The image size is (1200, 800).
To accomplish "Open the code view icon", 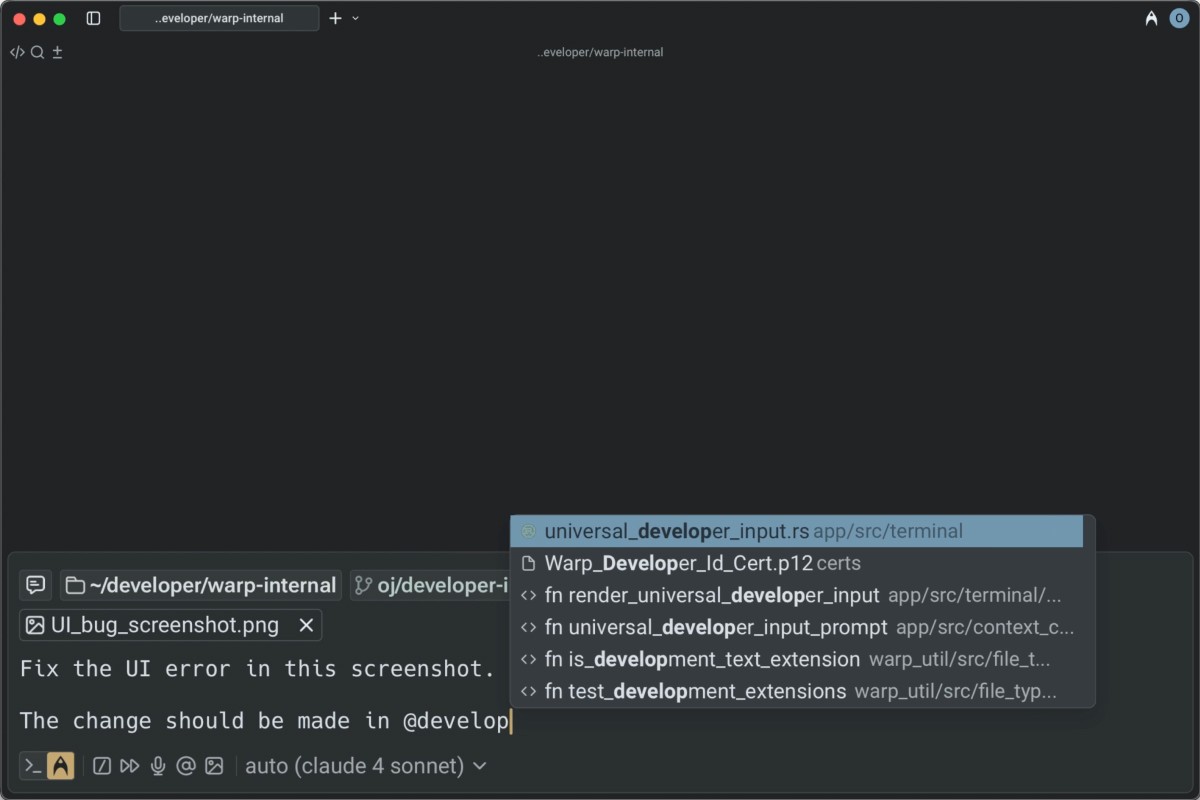I will click(17, 52).
